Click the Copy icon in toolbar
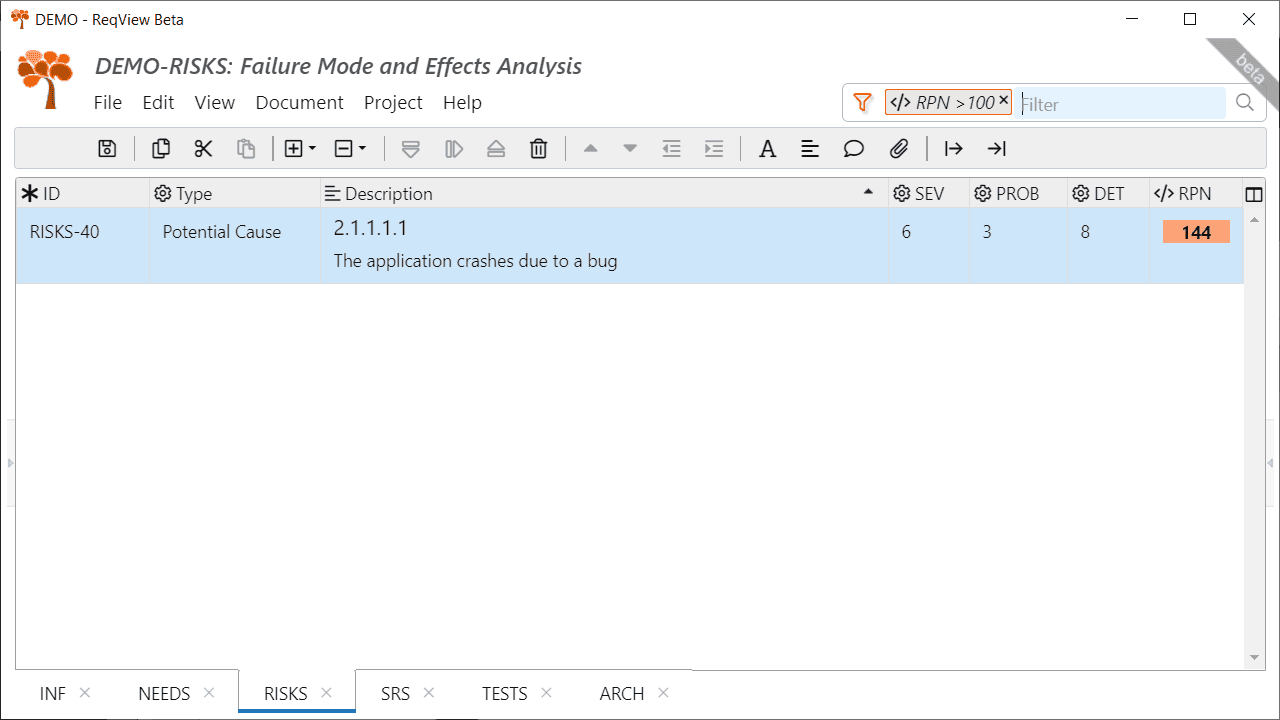Screen dimensions: 1280x720 click(x=161, y=149)
